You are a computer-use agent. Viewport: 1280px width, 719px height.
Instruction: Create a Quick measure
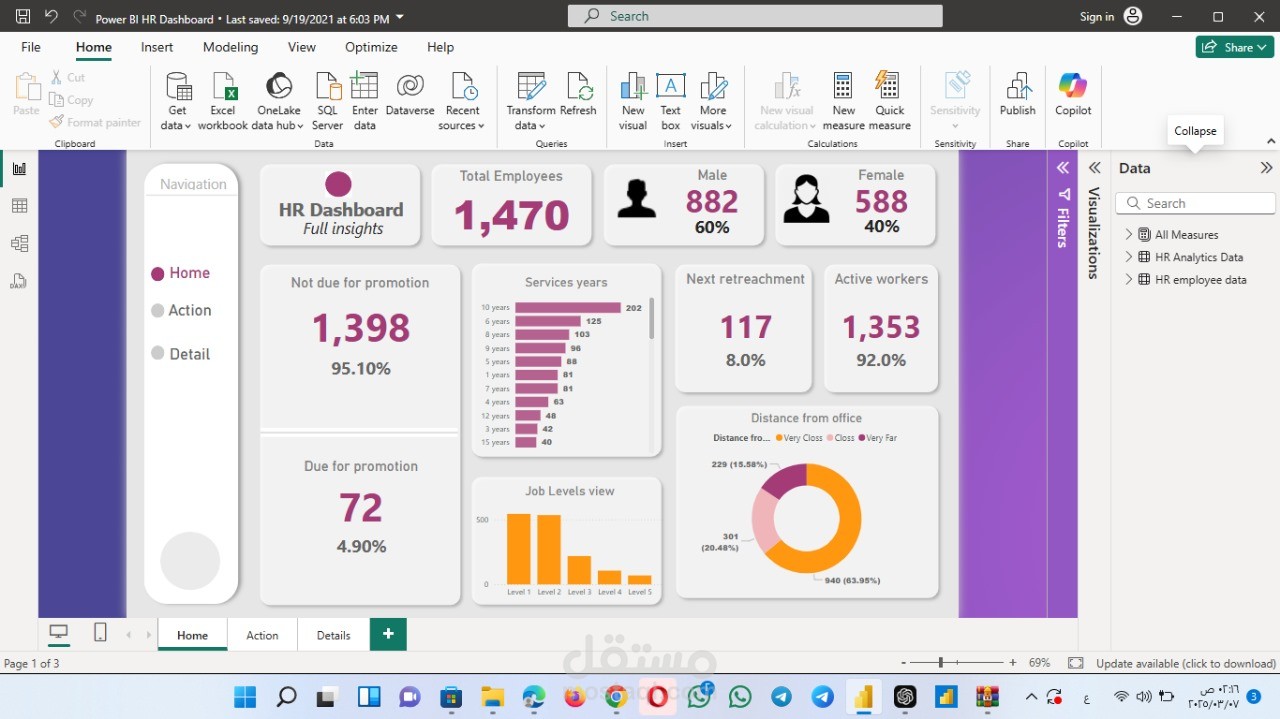[889, 102]
